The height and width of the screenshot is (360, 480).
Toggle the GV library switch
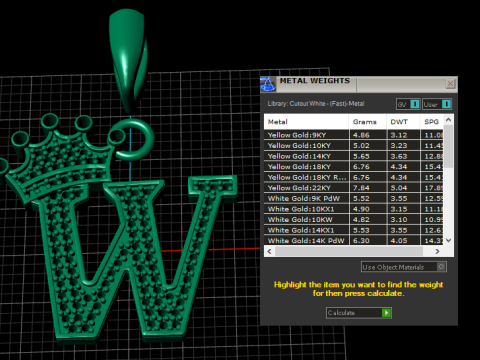(408, 104)
